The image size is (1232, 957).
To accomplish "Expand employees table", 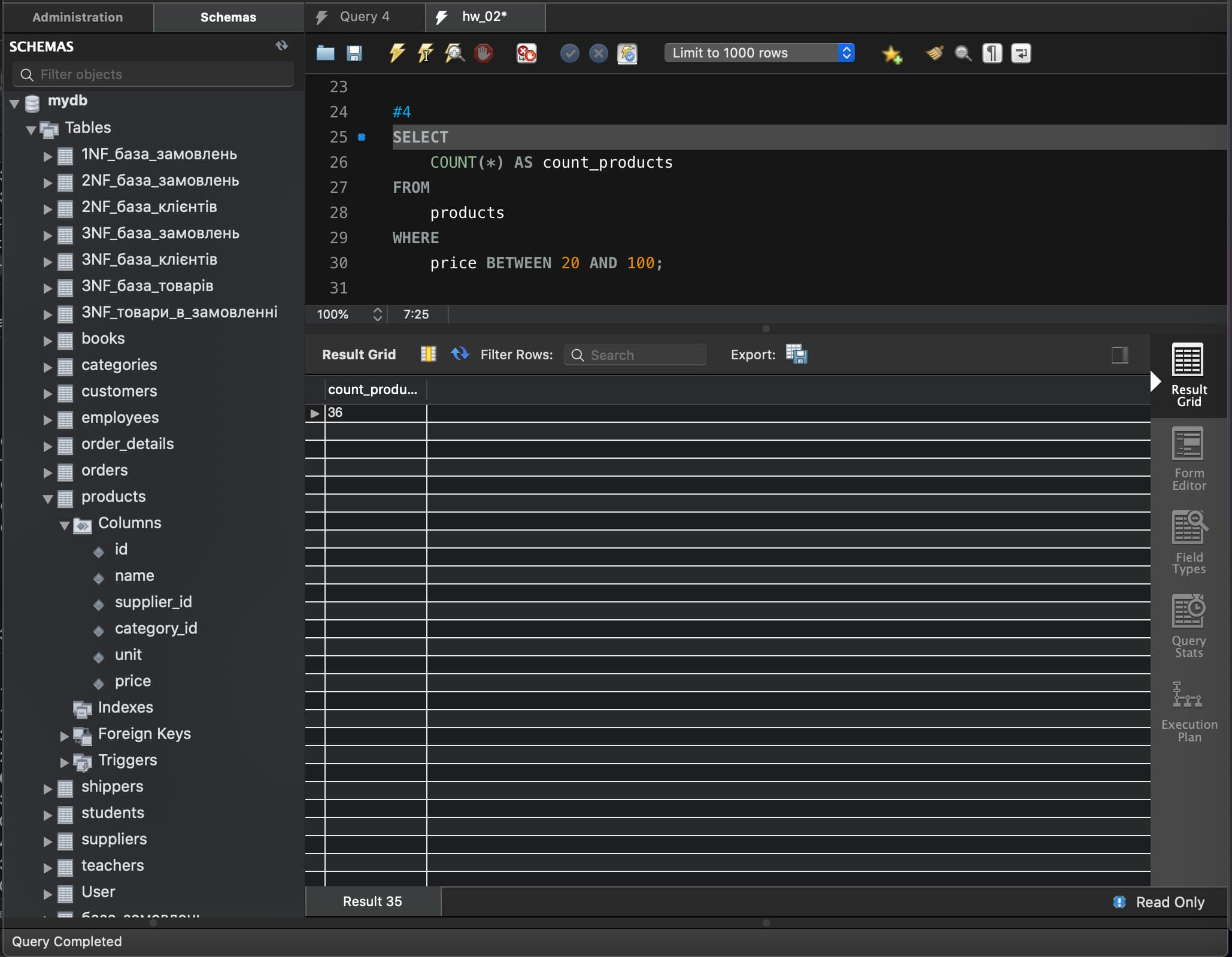I will [x=47, y=420].
